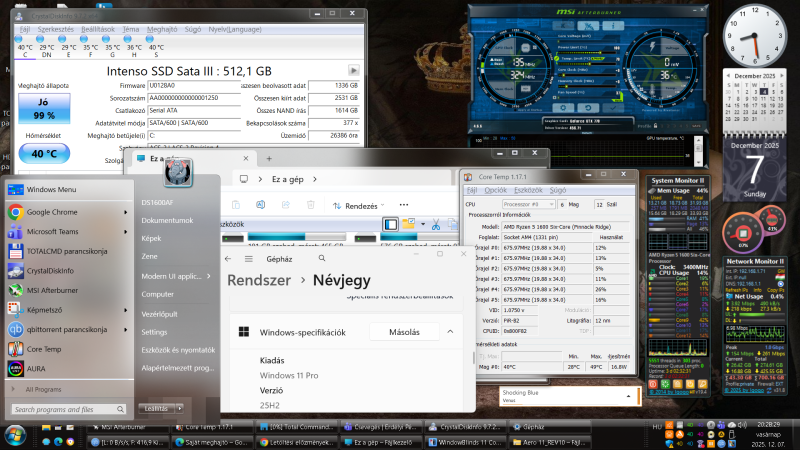
Task: Toggle preview pane icon in Explorer toolbar
Action: click(390, 224)
